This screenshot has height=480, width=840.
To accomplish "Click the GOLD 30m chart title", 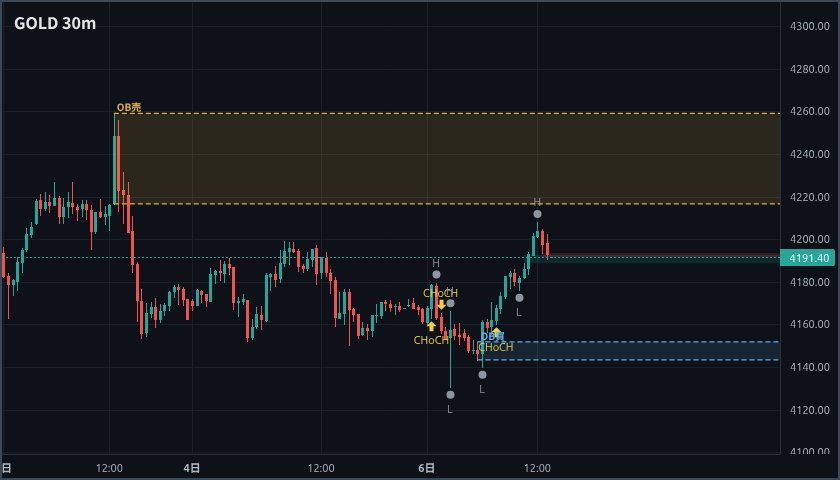I will click(55, 24).
